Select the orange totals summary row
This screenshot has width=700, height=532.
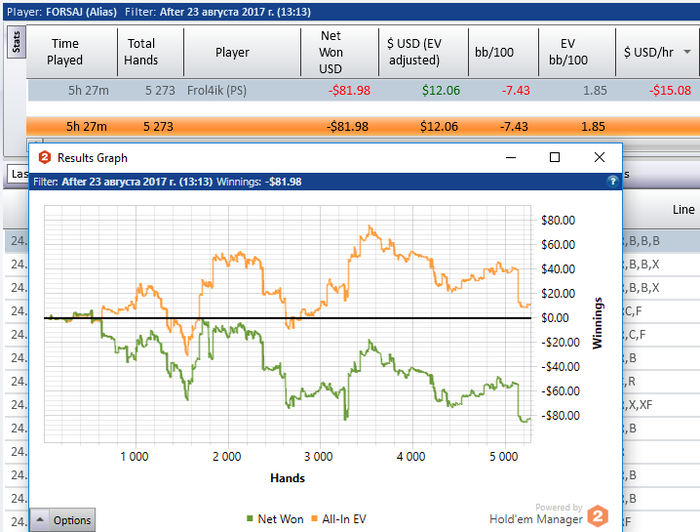point(363,126)
